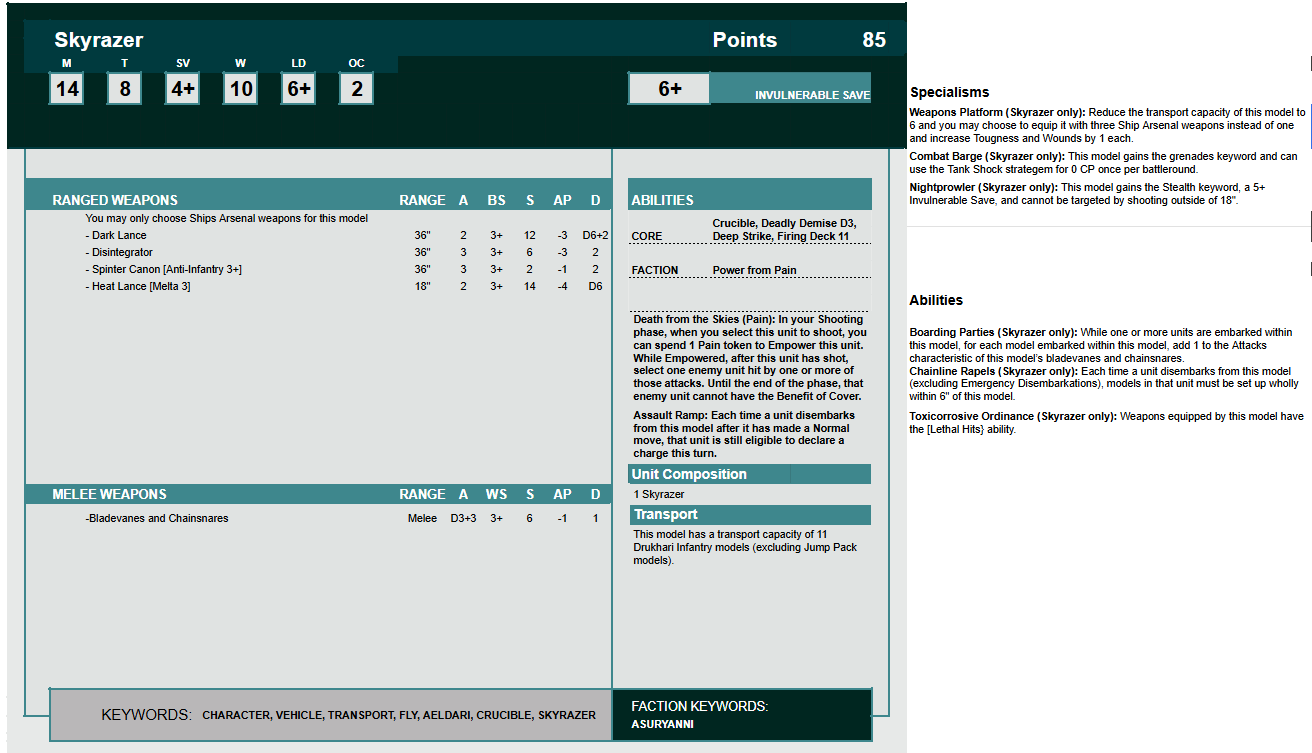This screenshot has height=753, width=1312.
Task: Select the Points value 85
Action: pyautogui.click(x=874, y=40)
